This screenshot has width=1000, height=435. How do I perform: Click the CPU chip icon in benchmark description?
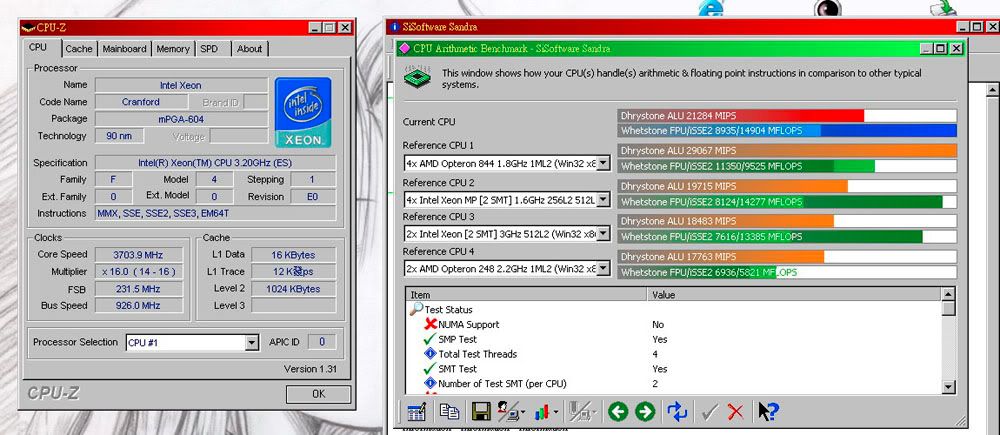pyautogui.click(x=418, y=78)
